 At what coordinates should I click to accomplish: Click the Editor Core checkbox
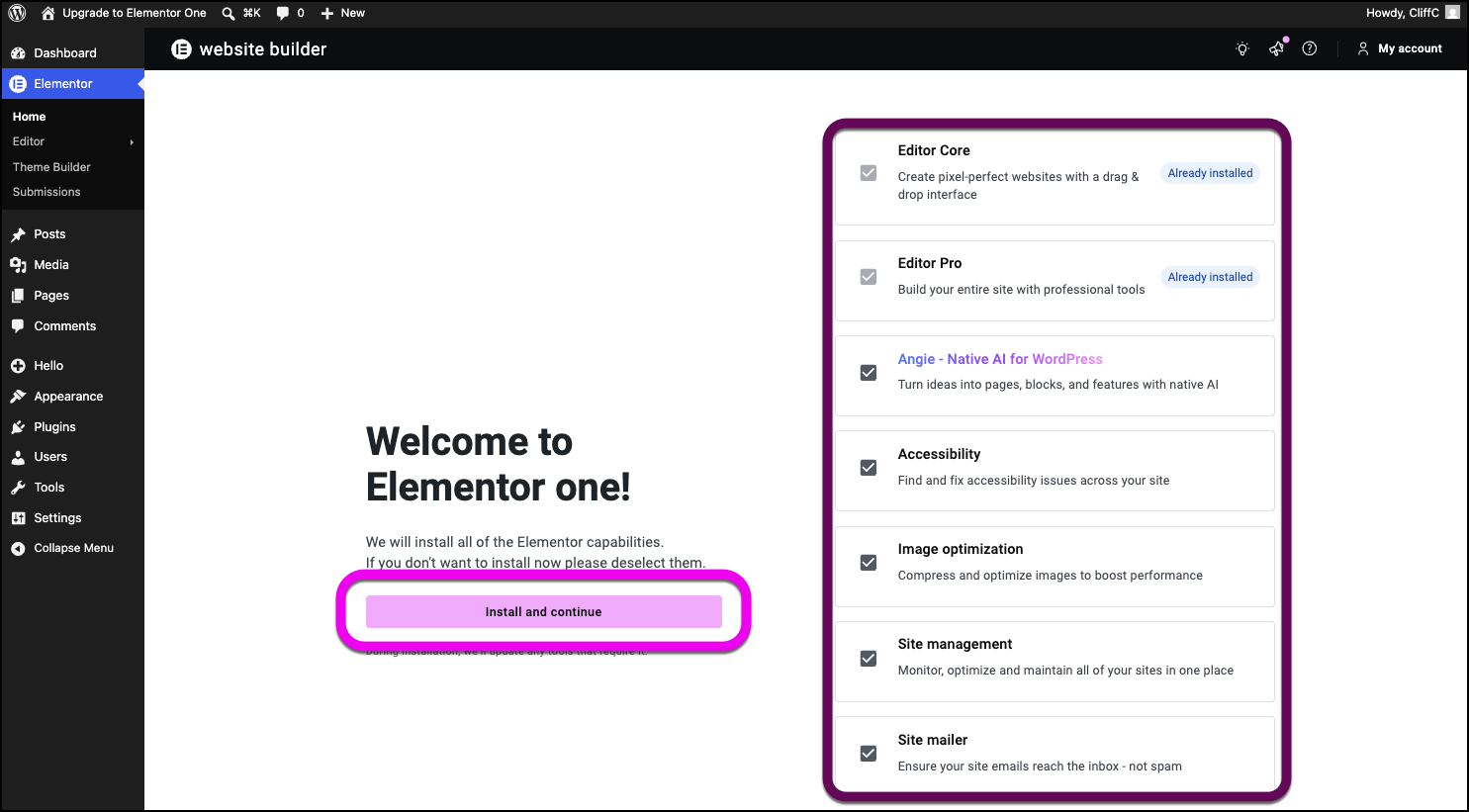pos(869,173)
